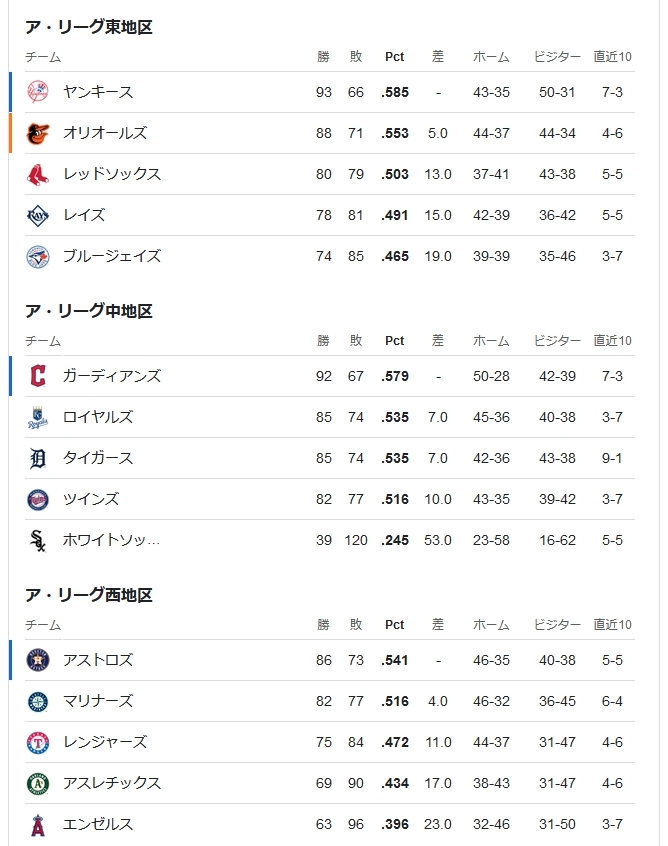Click the Orioles bird logo
This screenshot has height=846, width=668.
38,133
